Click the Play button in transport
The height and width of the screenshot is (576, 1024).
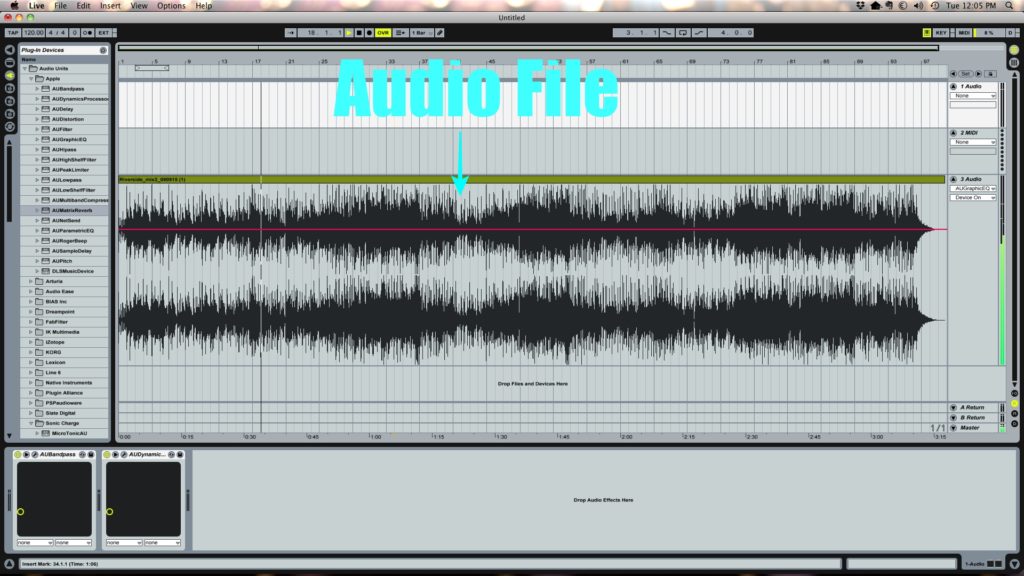pyautogui.click(x=349, y=33)
